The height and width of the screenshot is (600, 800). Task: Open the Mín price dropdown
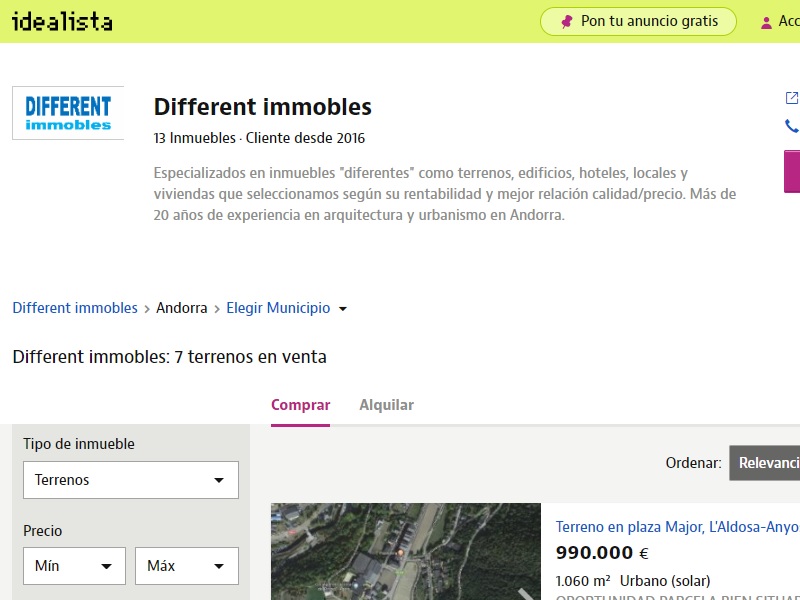point(74,566)
